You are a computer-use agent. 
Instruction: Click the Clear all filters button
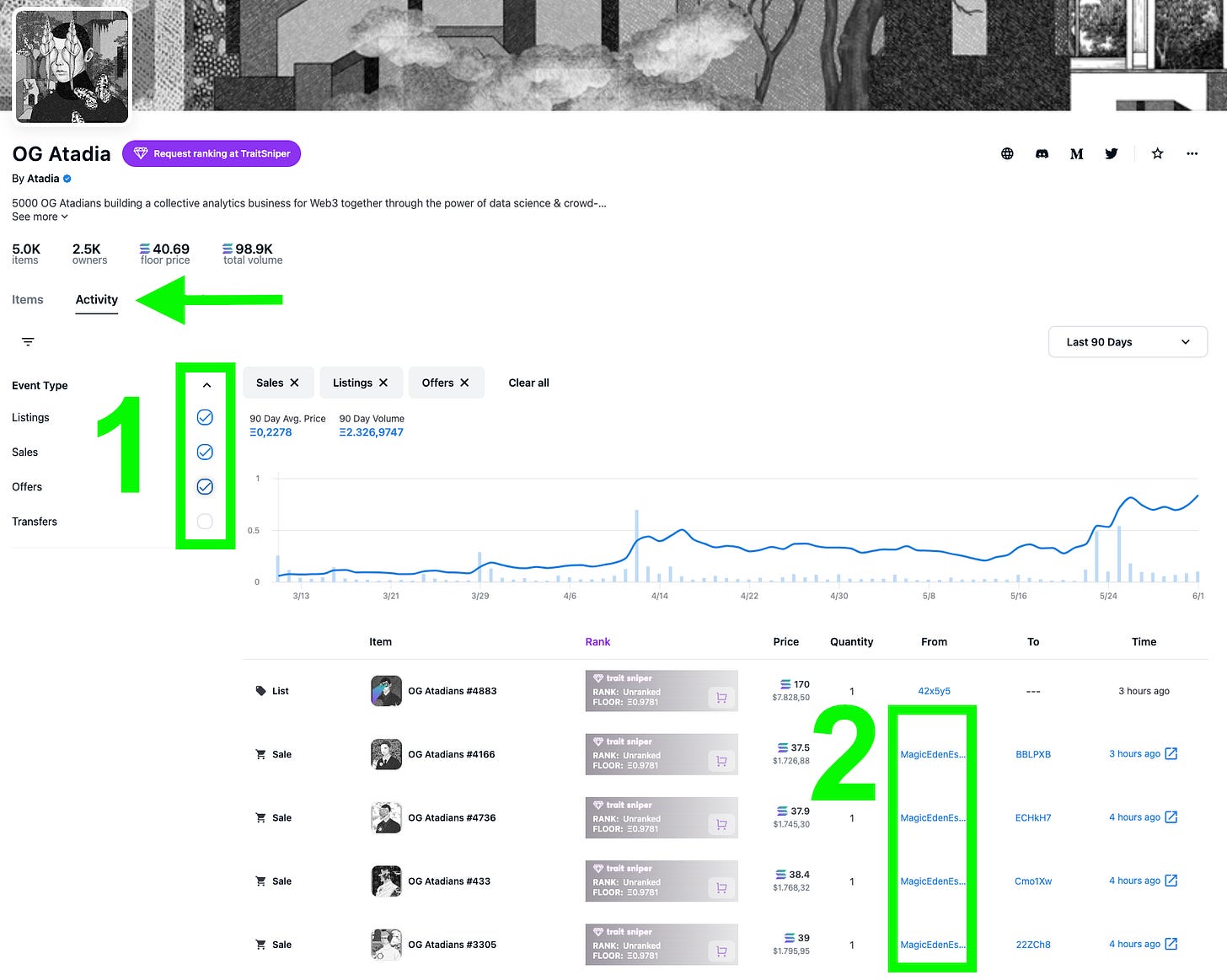528,383
